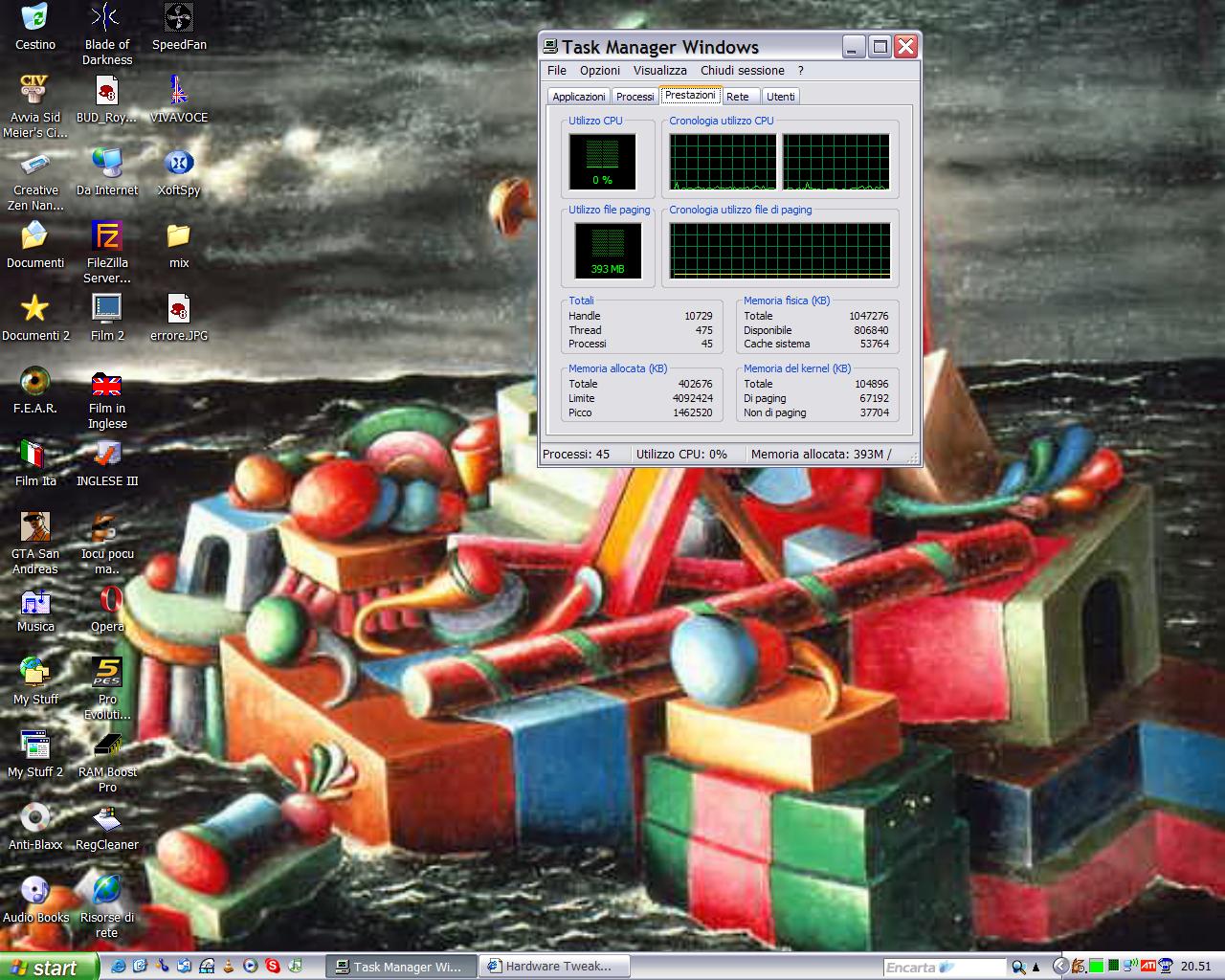The image size is (1225, 980).
Task: Click the Encarta search magnifier icon
Action: (1019, 968)
